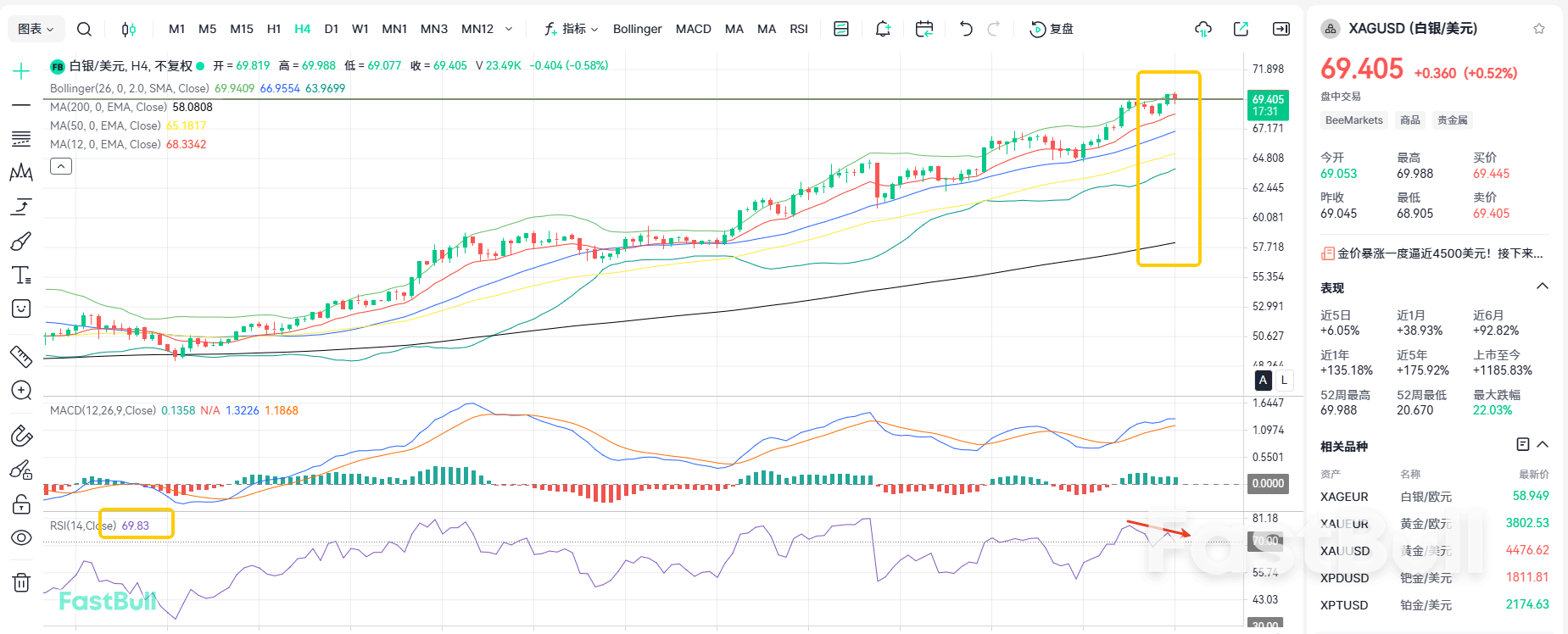Select the M15 timeframe
The height and width of the screenshot is (634, 1568).
click(x=242, y=29)
